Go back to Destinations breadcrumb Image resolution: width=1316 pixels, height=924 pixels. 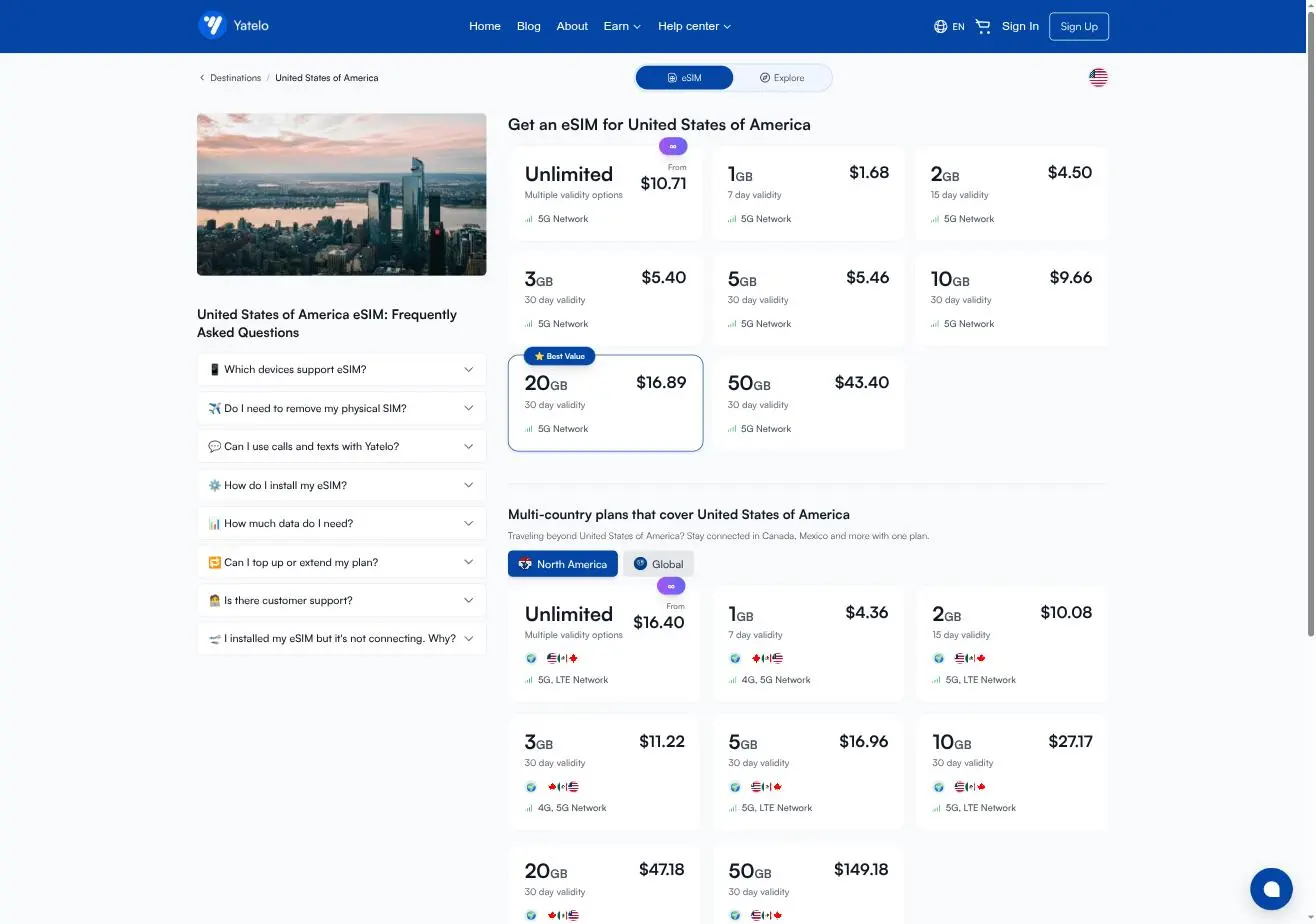coord(236,78)
